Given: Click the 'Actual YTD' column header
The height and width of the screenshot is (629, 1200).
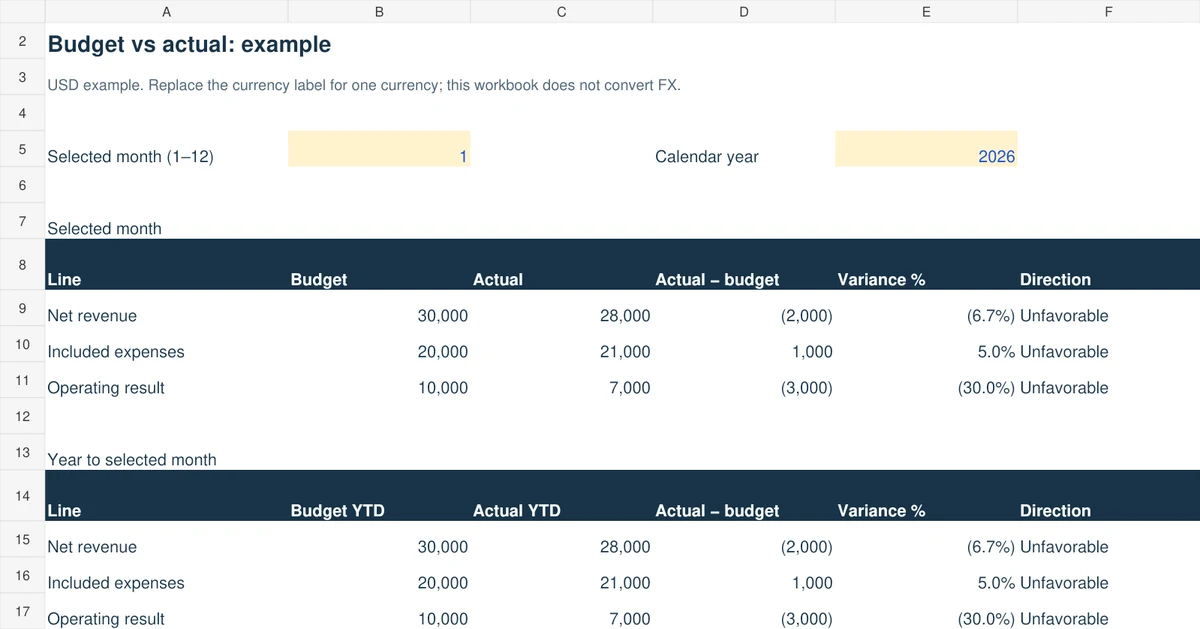Looking at the screenshot, I should (517, 511).
